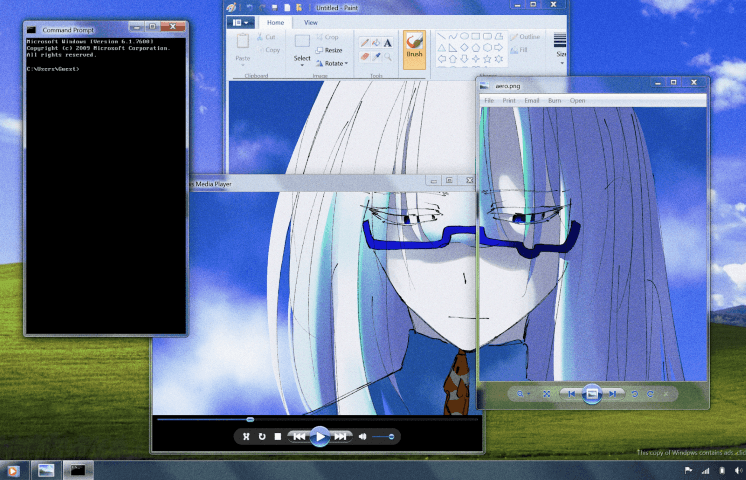
Task: Select the Color picker eyedropper tool
Action: click(x=376, y=57)
